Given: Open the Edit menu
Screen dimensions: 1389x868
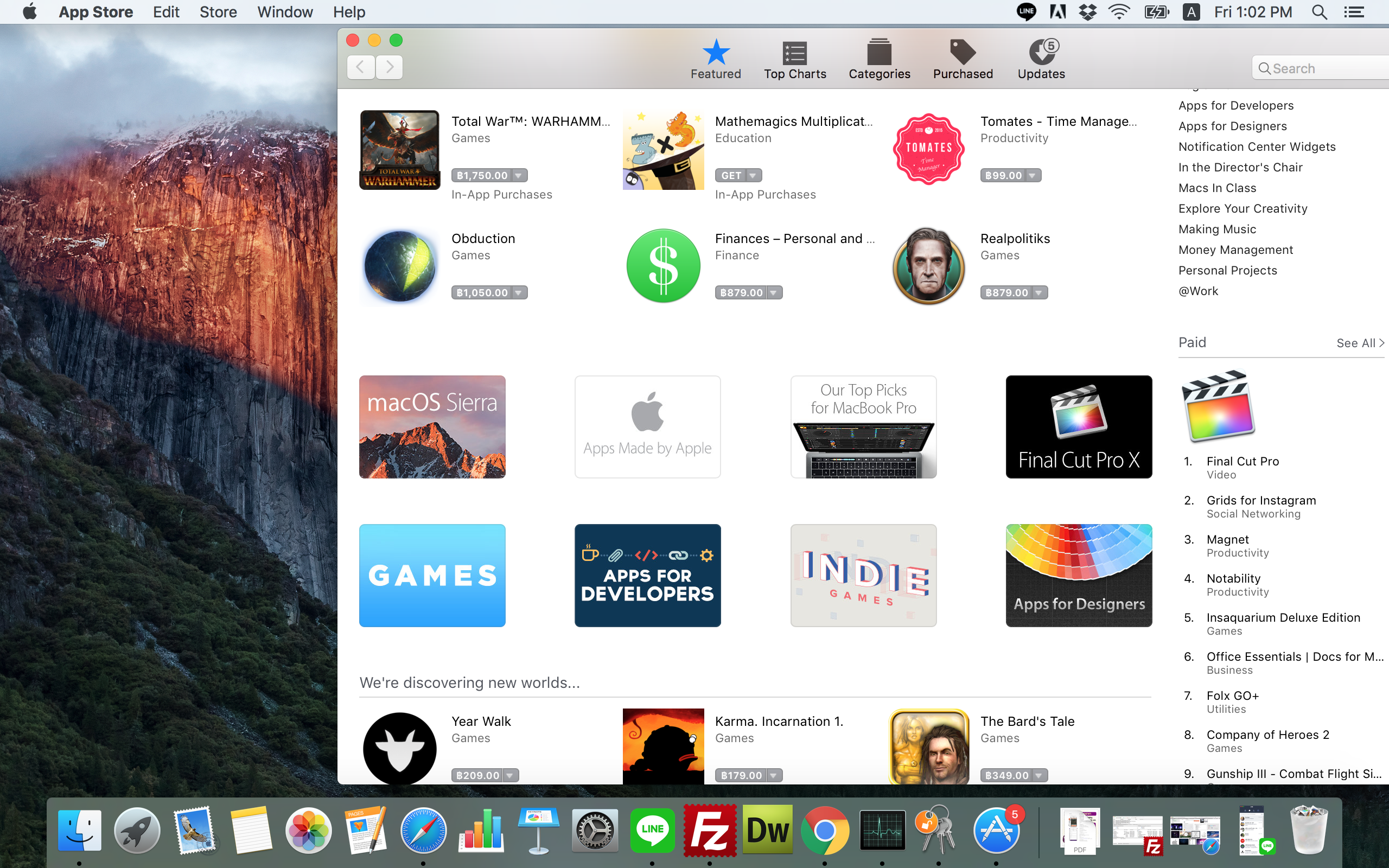Looking at the screenshot, I should coord(166,12).
